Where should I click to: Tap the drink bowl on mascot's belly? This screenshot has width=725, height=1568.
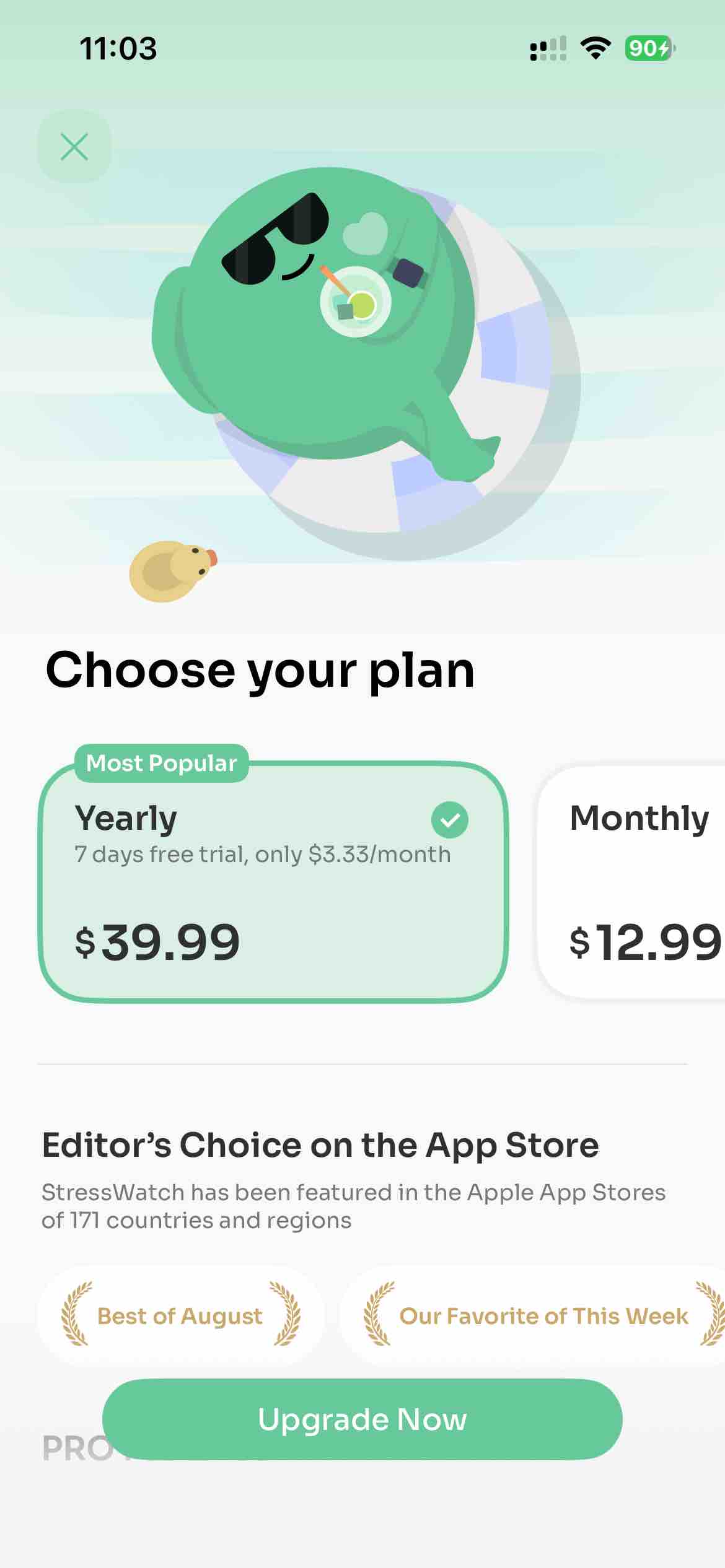[x=355, y=302]
